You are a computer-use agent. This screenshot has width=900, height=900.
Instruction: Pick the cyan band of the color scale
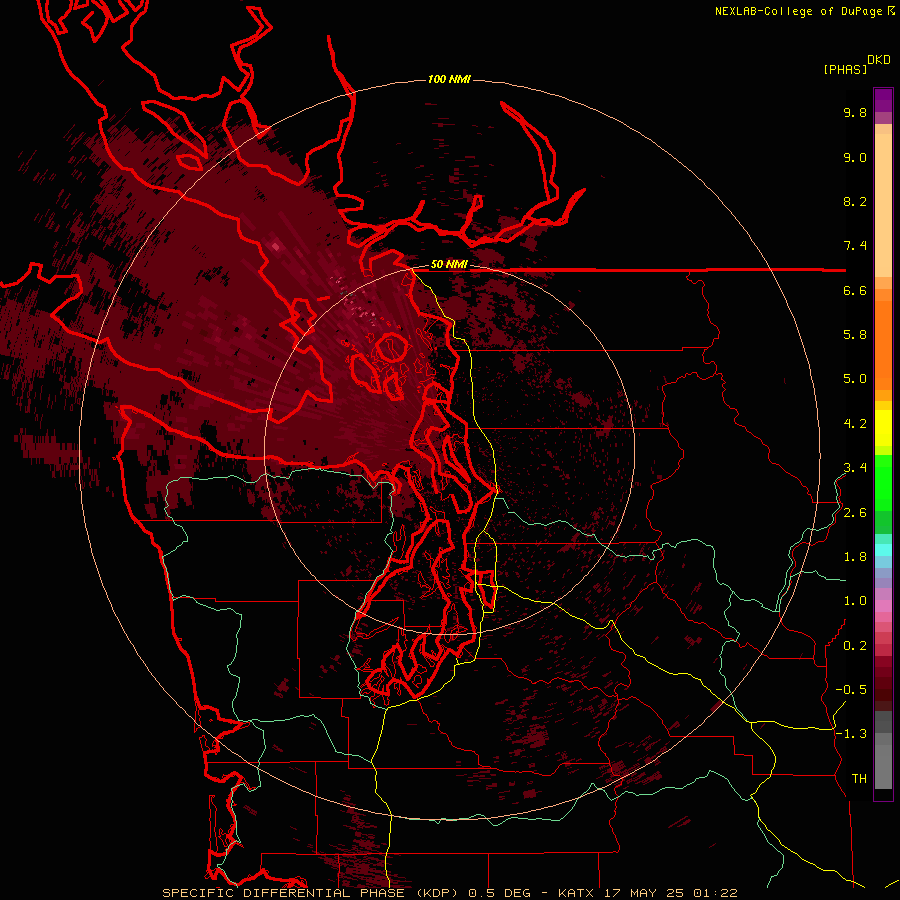click(x=883, y=550)
